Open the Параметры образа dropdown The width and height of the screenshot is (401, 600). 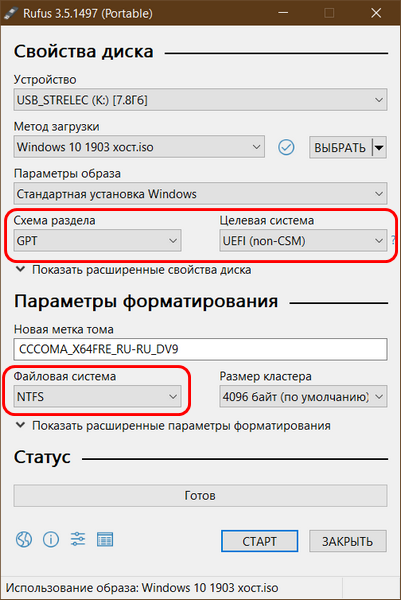click(x=200, y=194)
